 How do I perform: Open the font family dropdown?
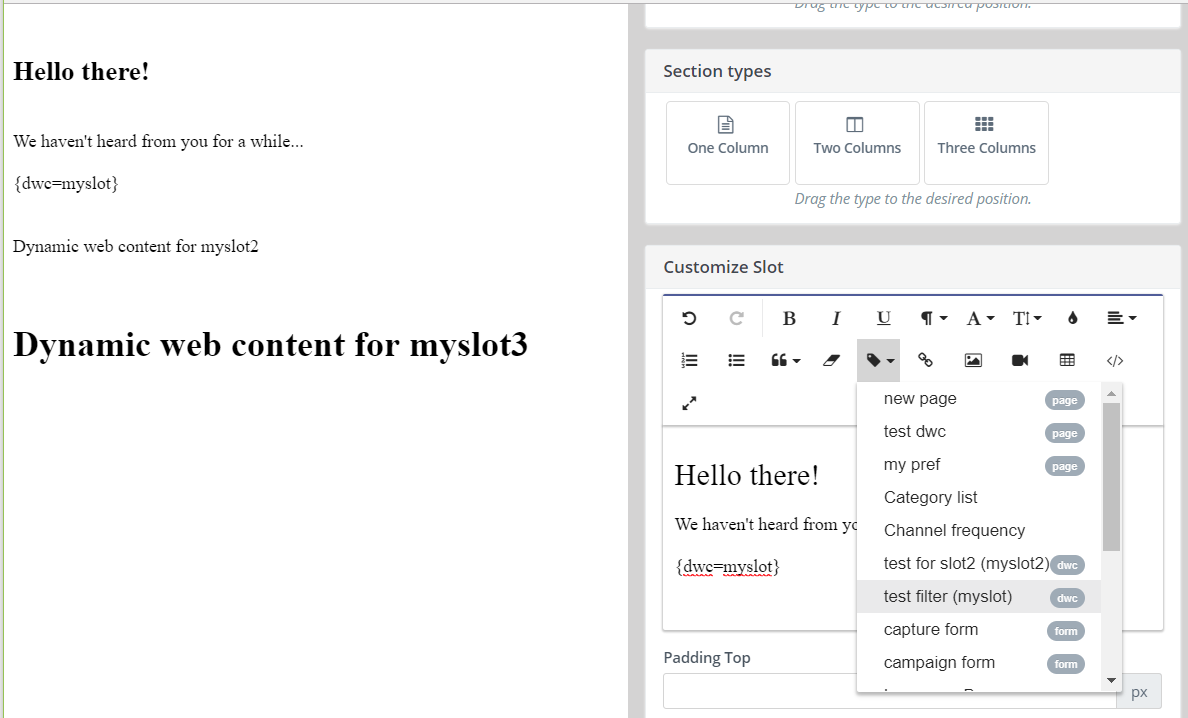(980, 319)
